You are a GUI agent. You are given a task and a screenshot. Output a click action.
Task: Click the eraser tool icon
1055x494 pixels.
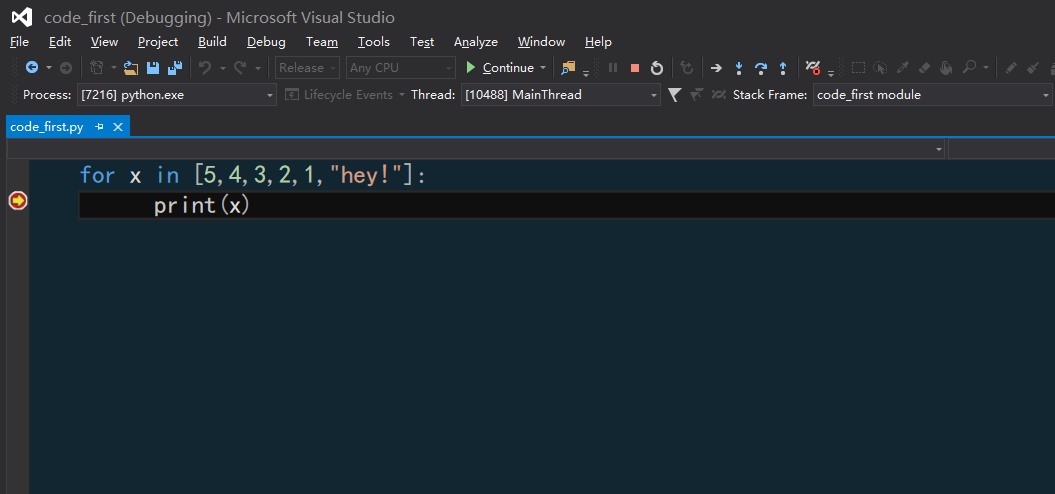[924, 67]
